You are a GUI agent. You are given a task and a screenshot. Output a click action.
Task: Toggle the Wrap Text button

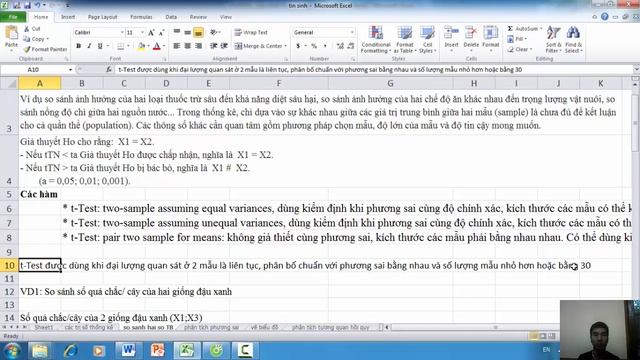tap(251, 32)
